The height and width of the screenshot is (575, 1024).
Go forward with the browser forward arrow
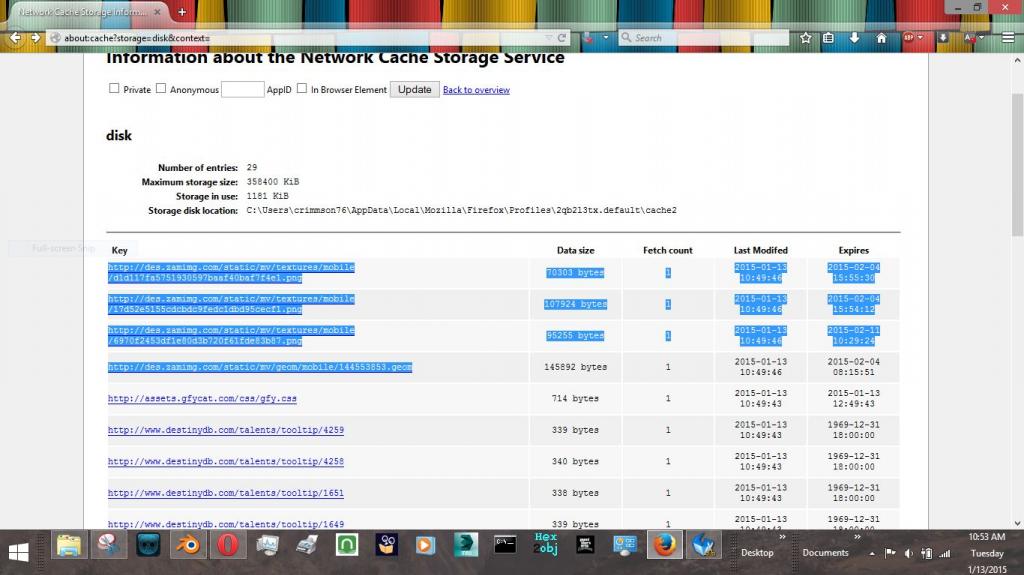(35, 38)
